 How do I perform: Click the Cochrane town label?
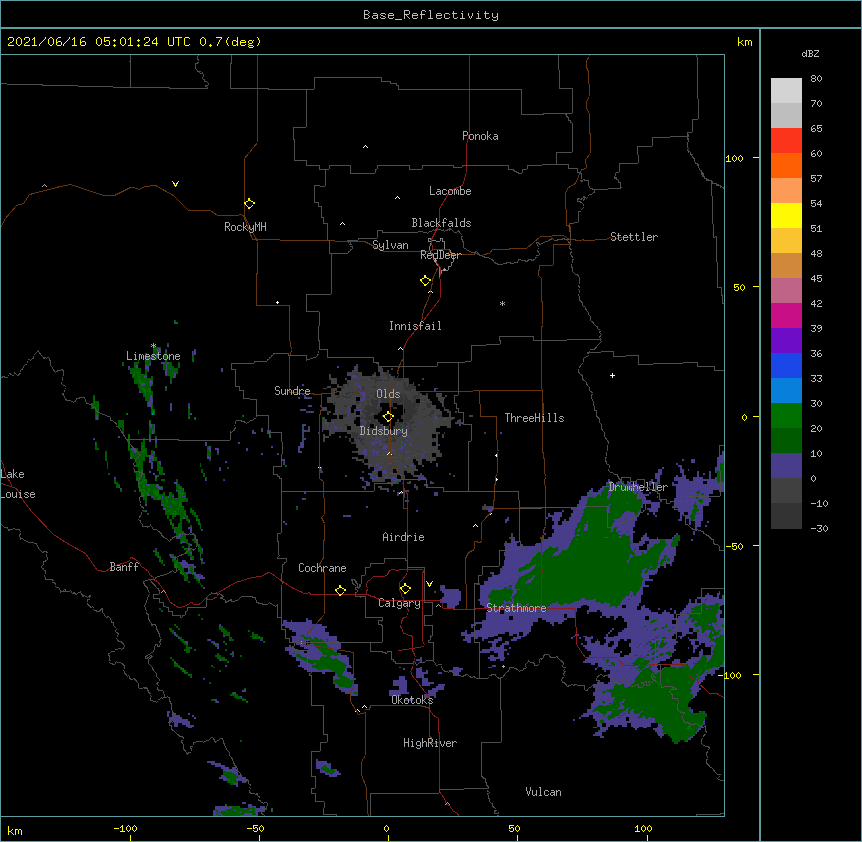(x=322, y=568)
